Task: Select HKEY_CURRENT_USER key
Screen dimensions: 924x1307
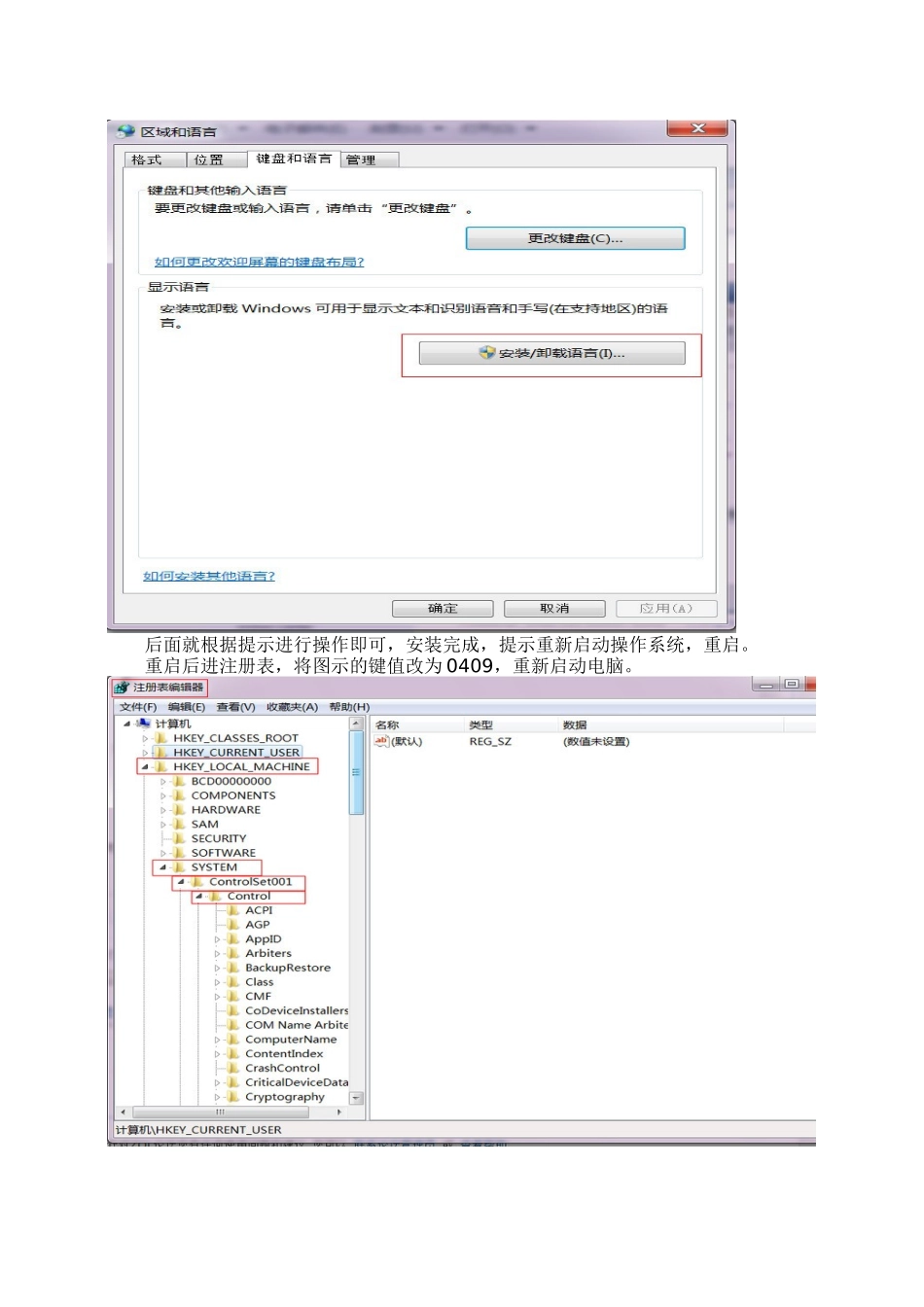Action: (x=236, y=753)
